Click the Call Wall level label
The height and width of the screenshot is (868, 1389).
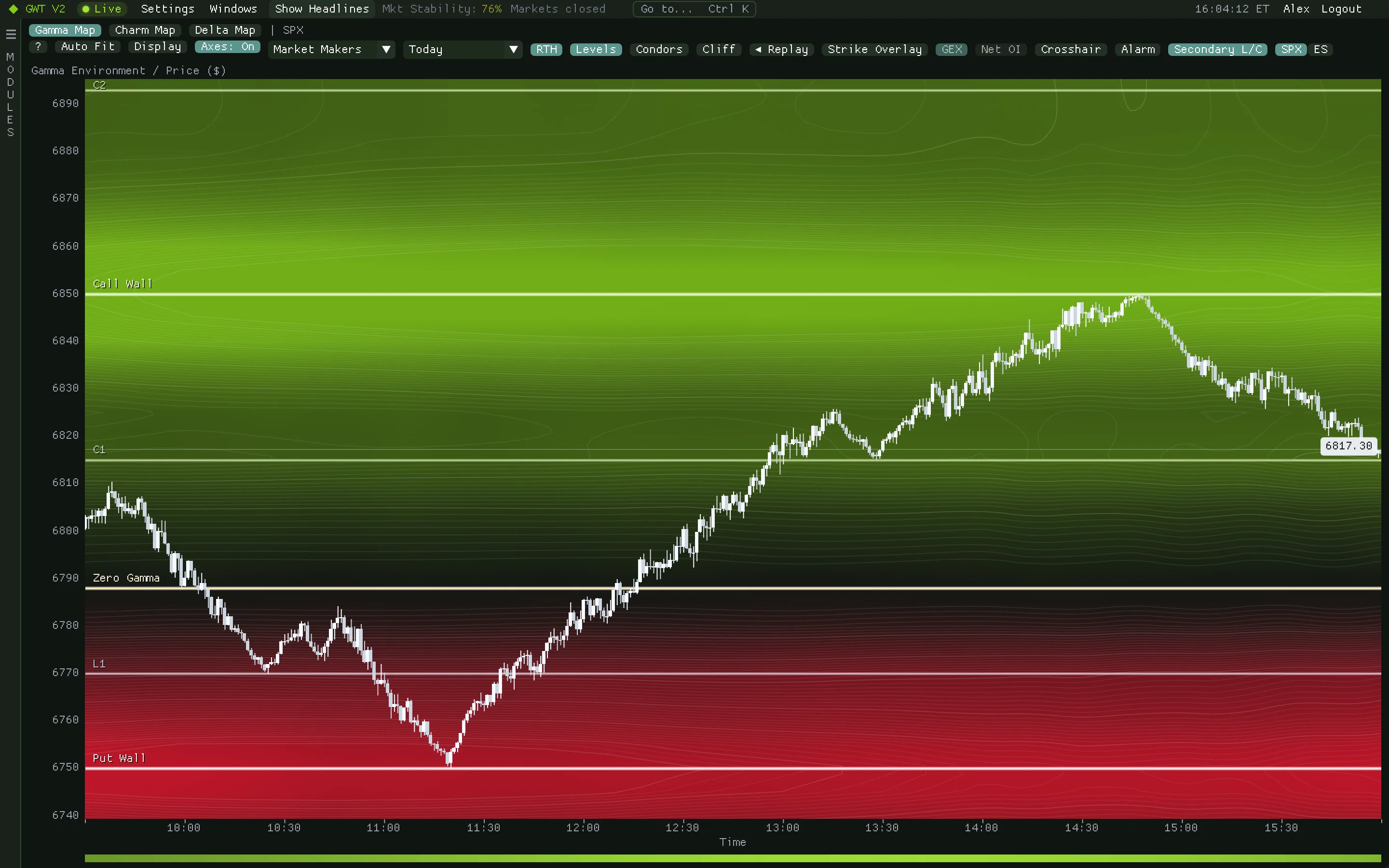pos(122,284)
